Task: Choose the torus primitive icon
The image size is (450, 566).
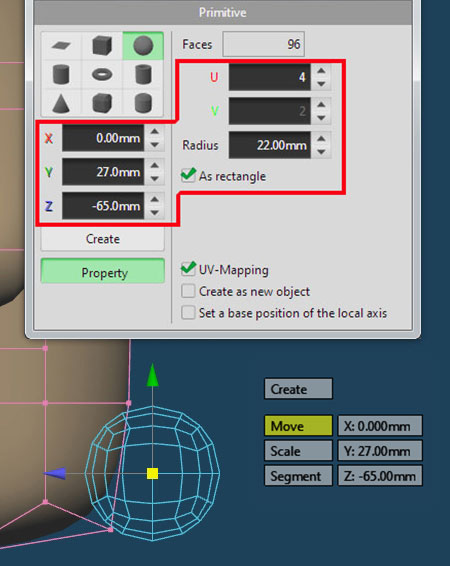Action: (x=102, y=74)
